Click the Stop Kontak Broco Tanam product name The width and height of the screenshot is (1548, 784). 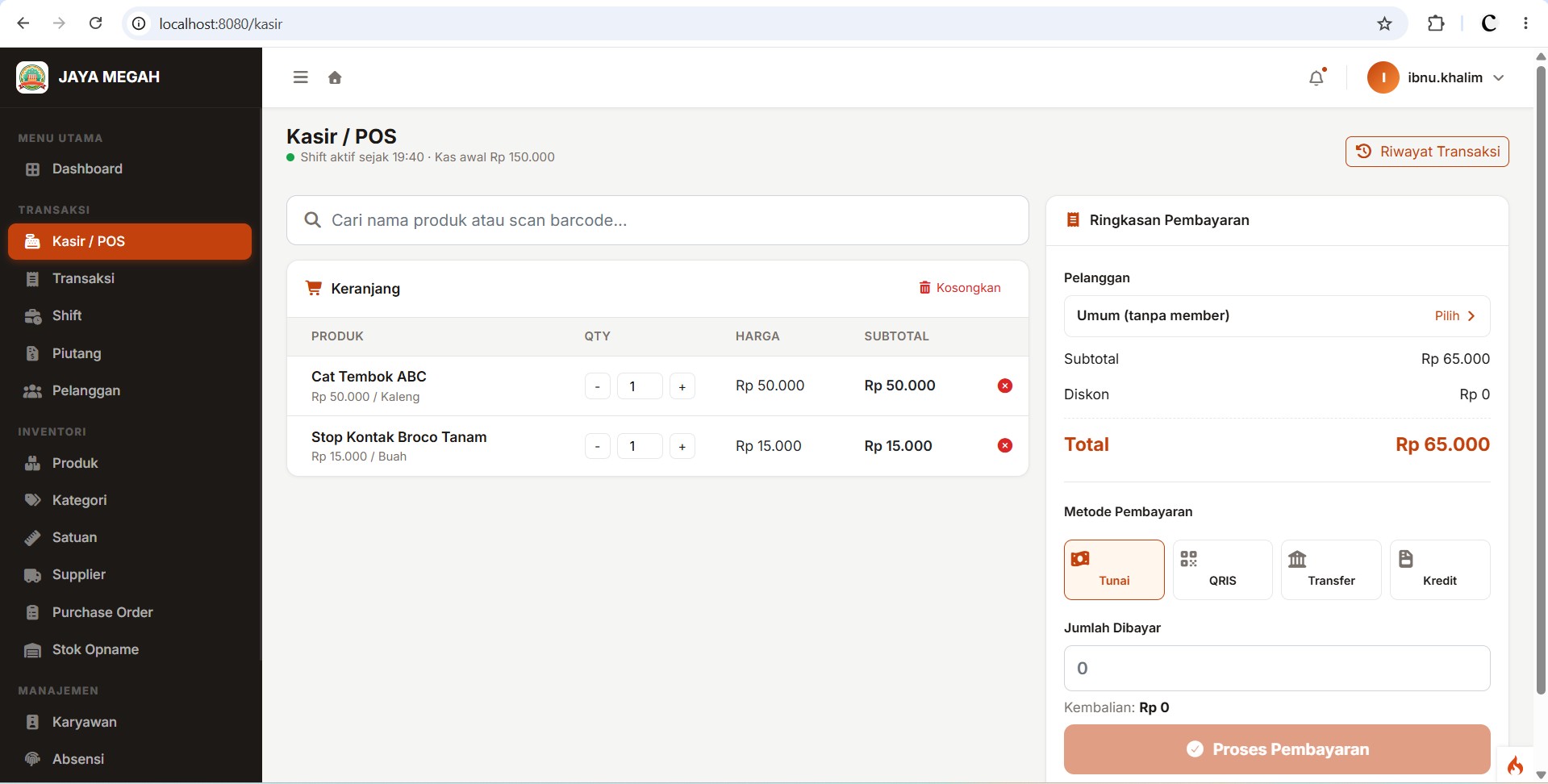[x=398, y=437]
